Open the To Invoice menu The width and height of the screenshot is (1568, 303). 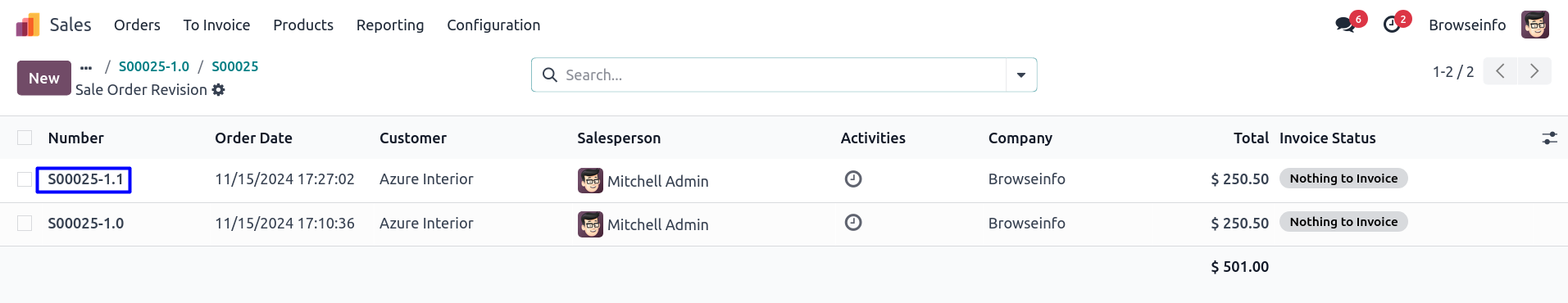pyautogui.click(x=216, y=25)
